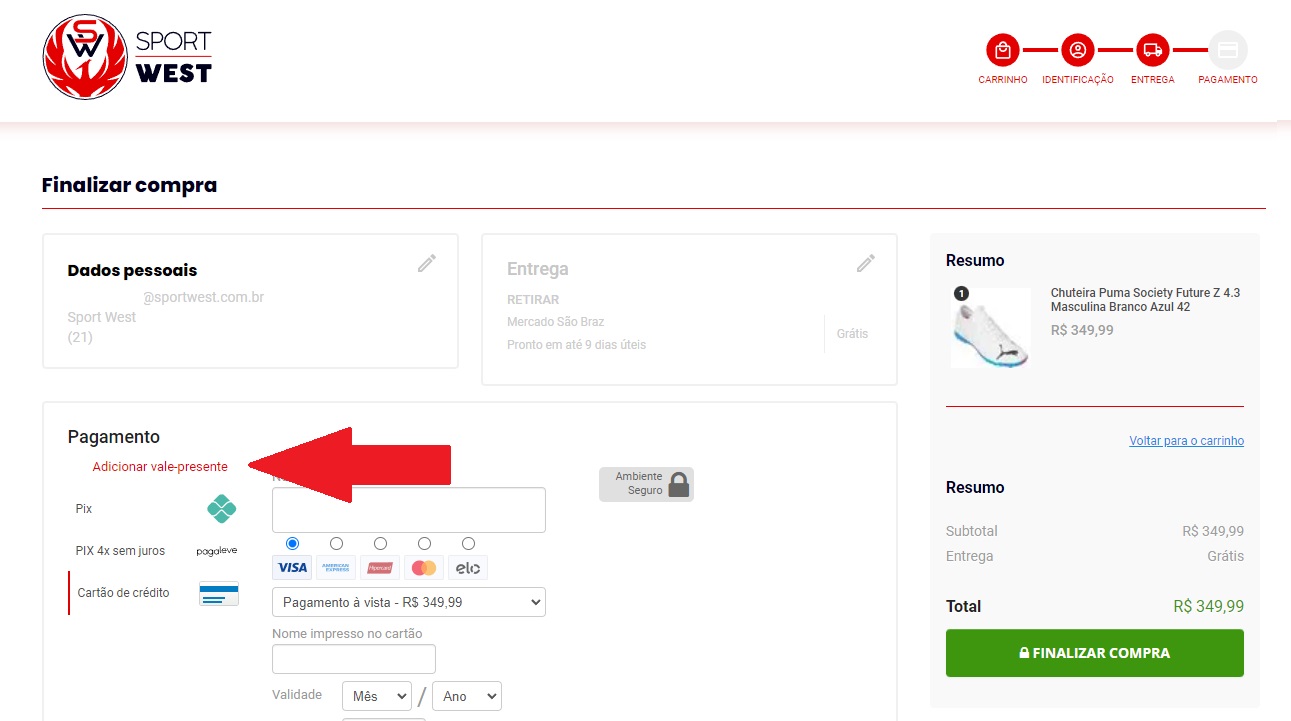
Task: Open the Mês validity dropdown
Action: [377, 696]
